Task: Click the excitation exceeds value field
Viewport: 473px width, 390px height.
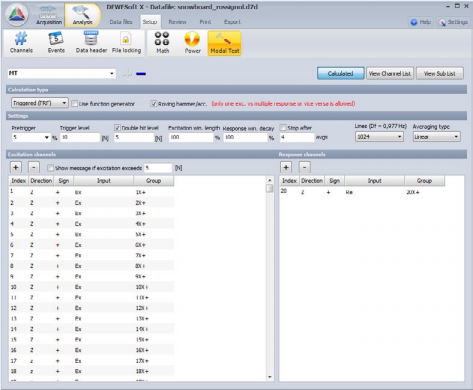Action: (x=158, y=168)
